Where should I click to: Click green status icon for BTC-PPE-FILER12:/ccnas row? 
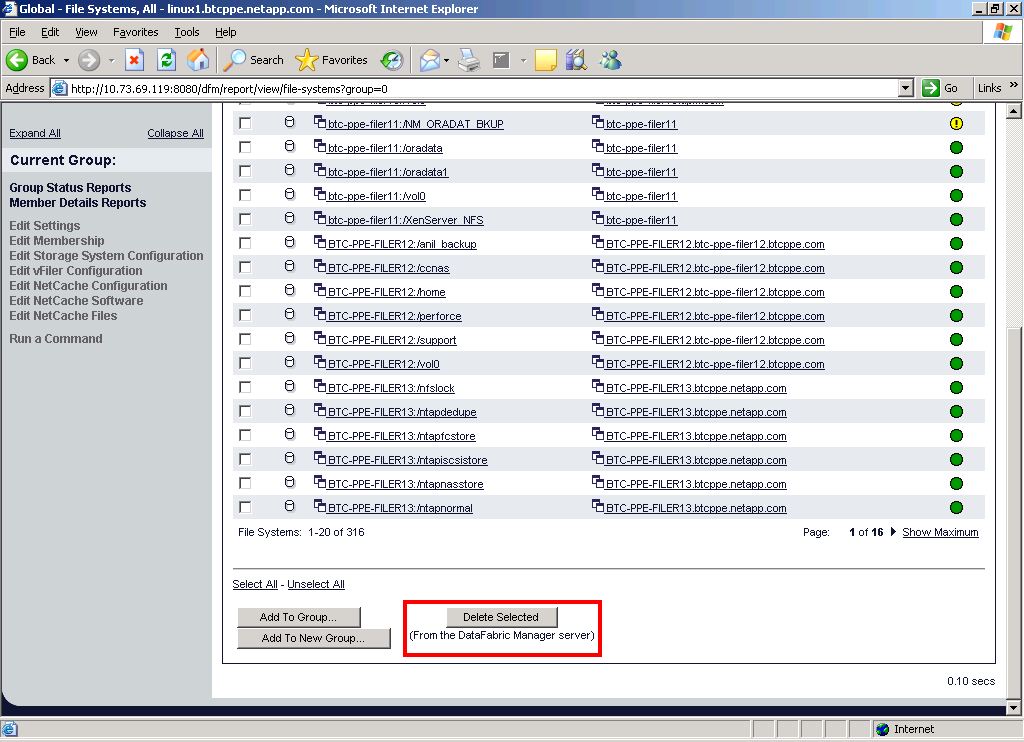pyautogui.click(x=956, y=268)
